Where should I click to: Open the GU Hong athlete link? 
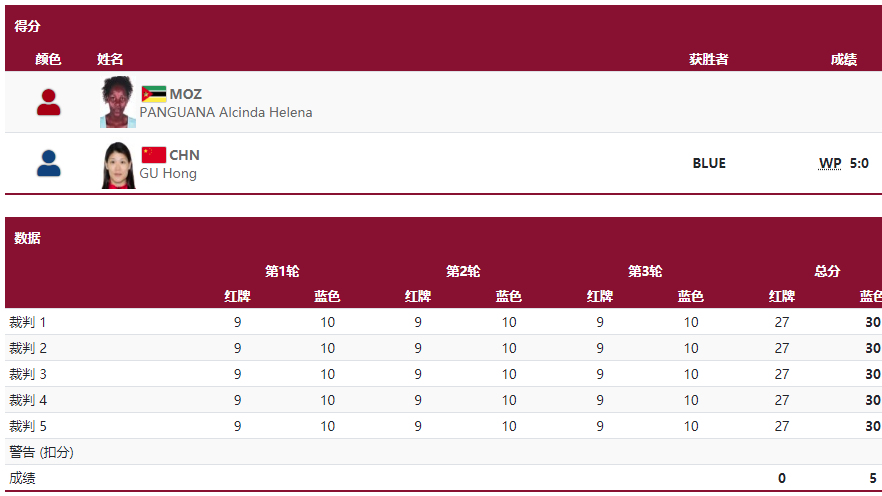tap(168, 173)
